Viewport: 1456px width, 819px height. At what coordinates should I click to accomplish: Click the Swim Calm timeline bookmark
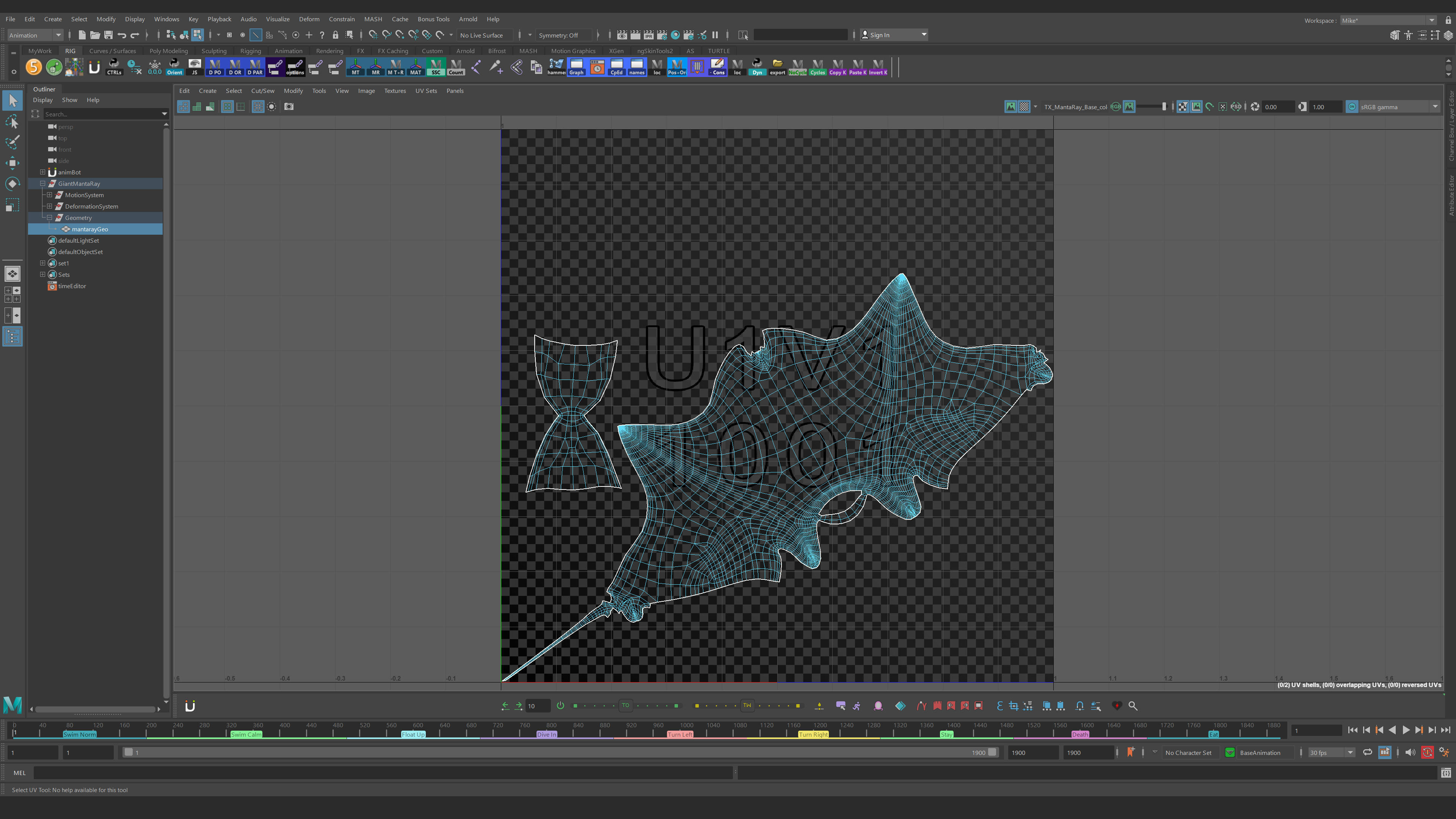pos(246,734)
